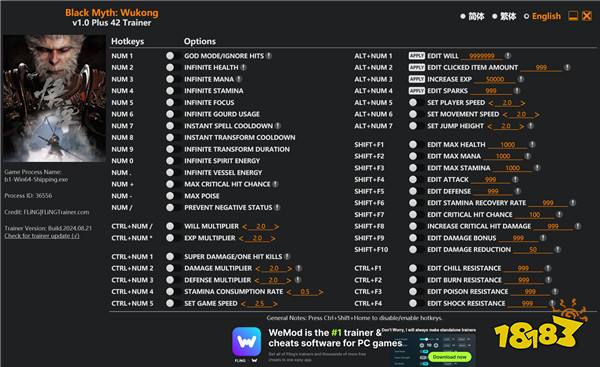Increase EXP Multiplier with right arrow

coord(273,238)
